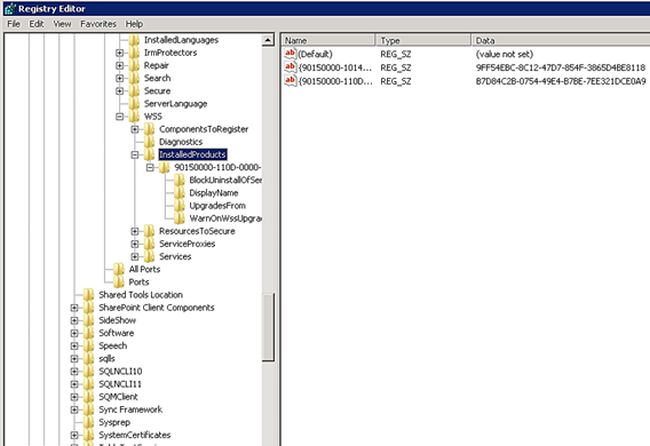The image size is (650, 446).
Task: Select the SQMClient key label
Action: coord(118,397)
